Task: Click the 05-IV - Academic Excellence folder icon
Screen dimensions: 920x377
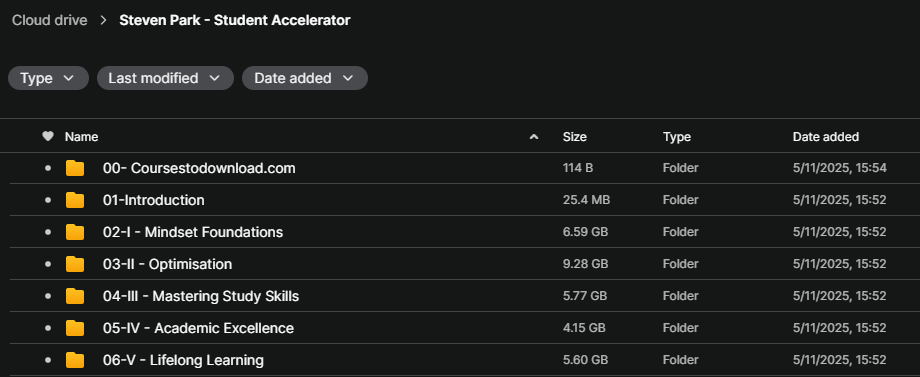Action: pyautogui.click(x=75, y=328)
